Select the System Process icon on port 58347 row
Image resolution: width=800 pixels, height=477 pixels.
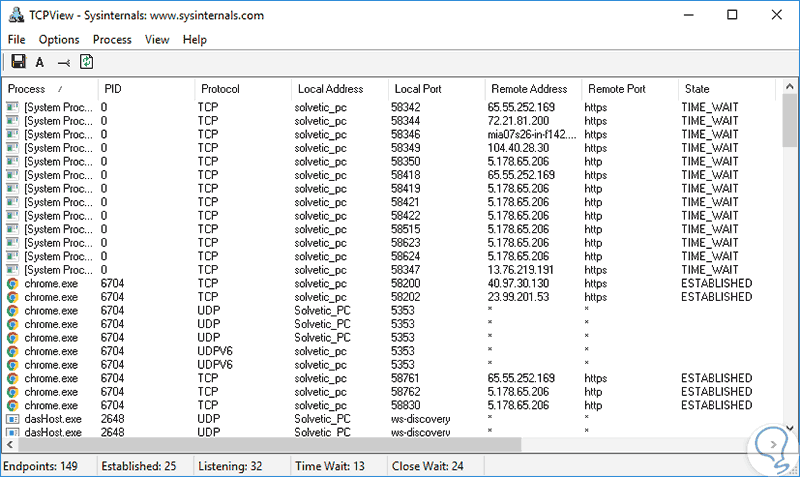pyautogui.click(x=12, y=269)
